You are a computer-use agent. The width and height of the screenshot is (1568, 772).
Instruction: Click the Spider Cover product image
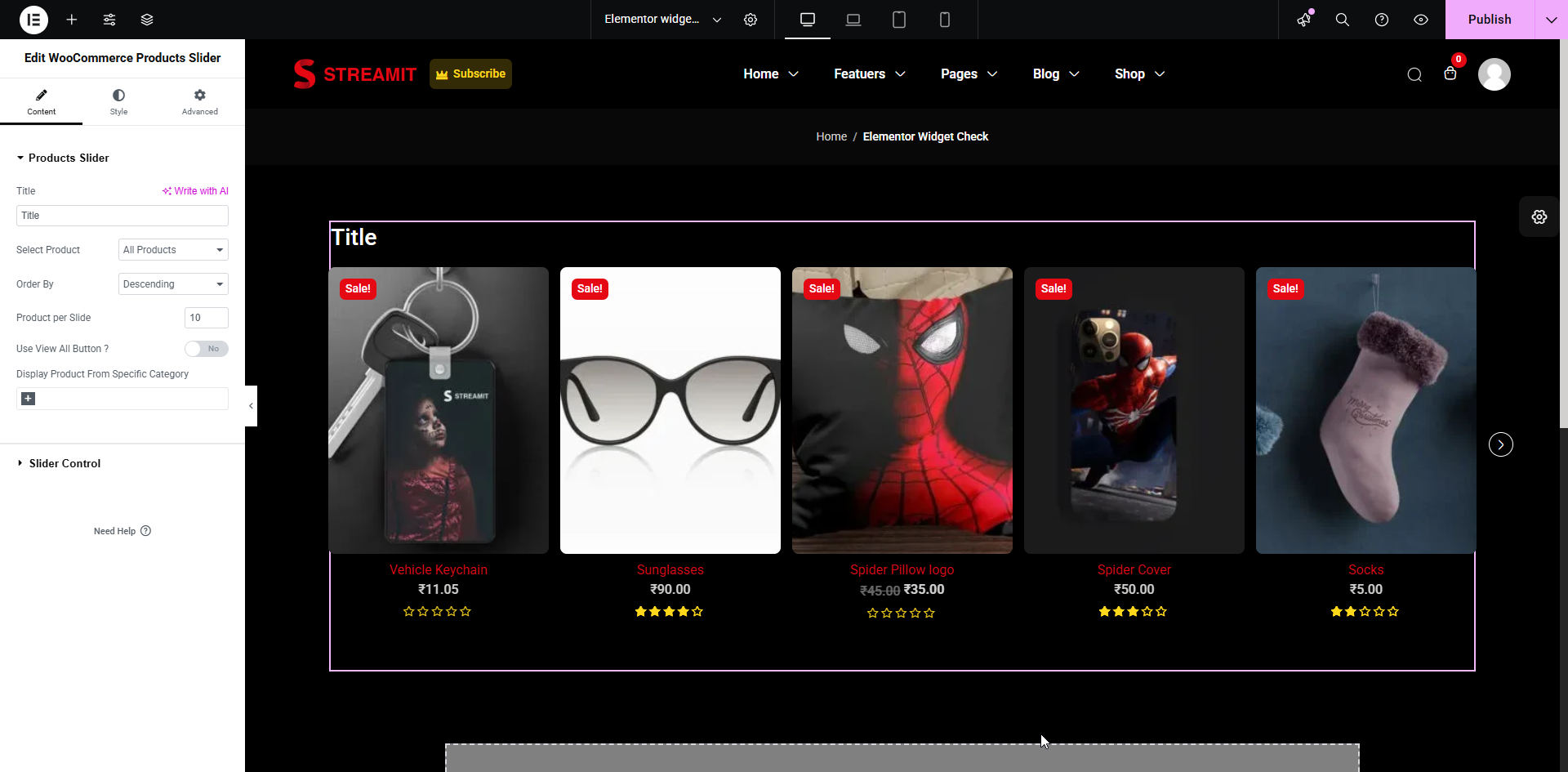(1134, 410)
